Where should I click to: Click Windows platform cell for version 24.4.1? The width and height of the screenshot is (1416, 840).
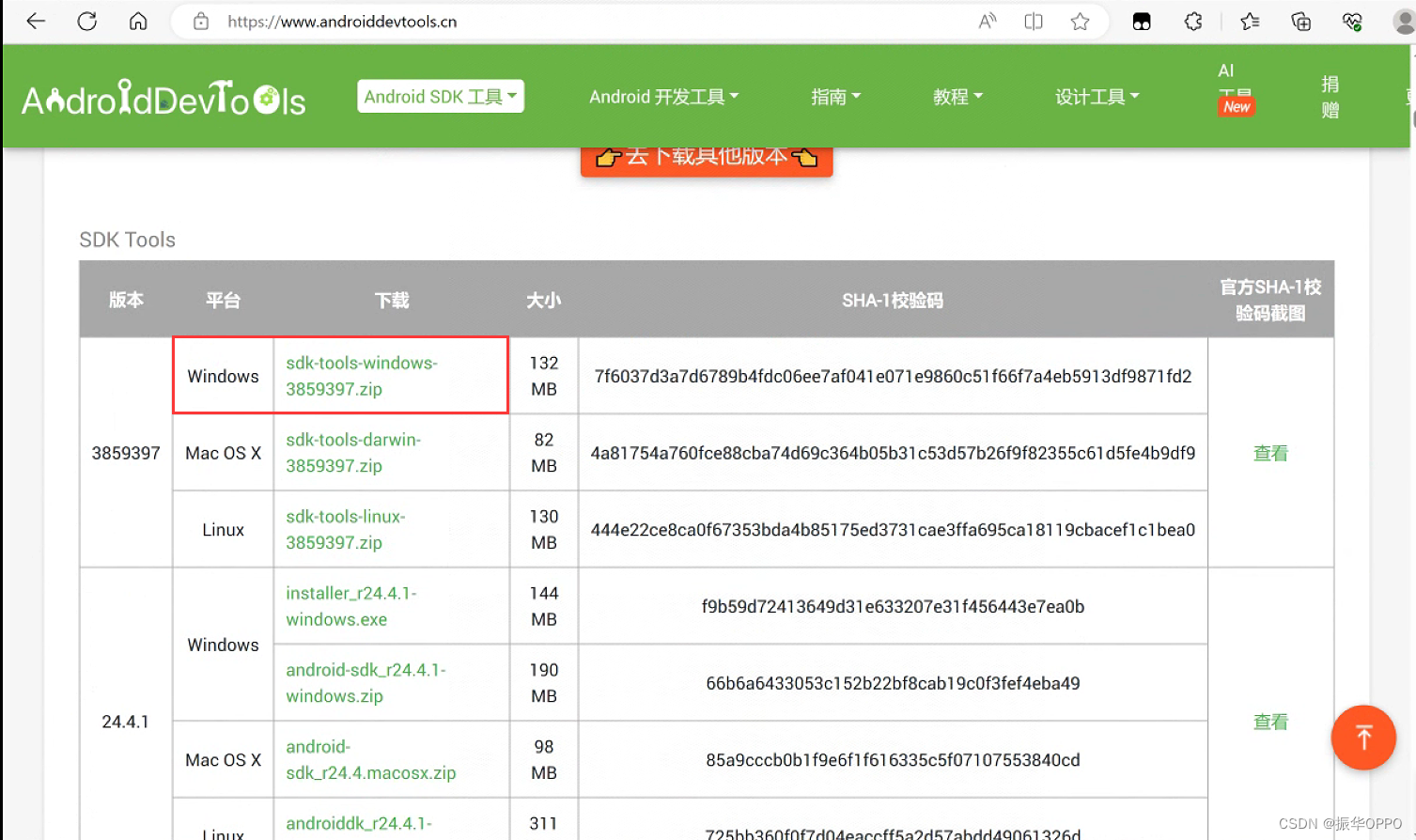click(224, 645)
